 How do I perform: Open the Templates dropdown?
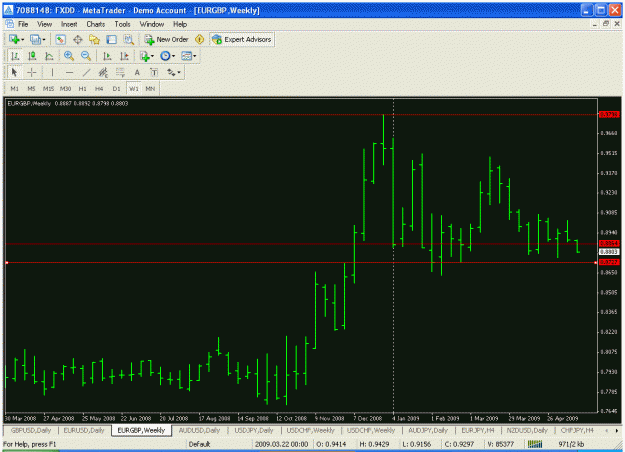point(189,56)
